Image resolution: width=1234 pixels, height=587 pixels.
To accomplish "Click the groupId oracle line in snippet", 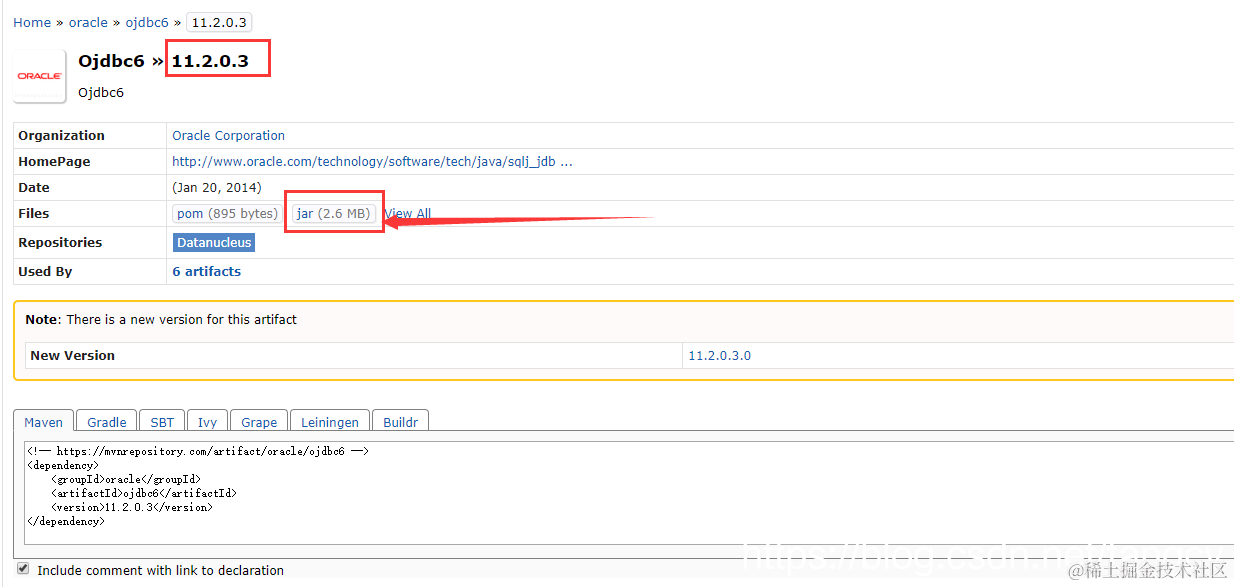I will coord(126,479).
